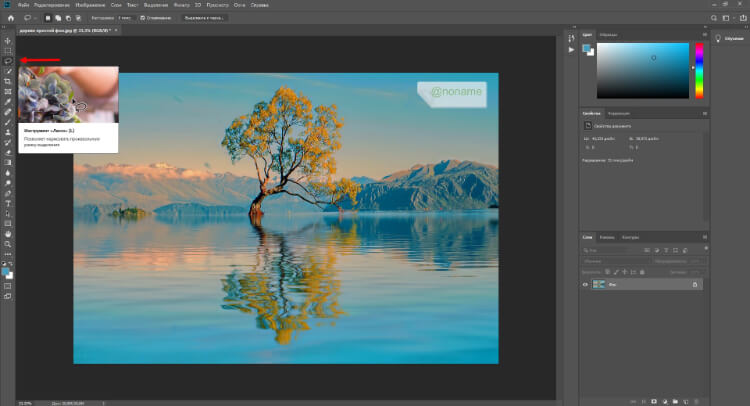Select the Crop tool
750x406 pixels.
pyautogui.click(x=8, y=82)
